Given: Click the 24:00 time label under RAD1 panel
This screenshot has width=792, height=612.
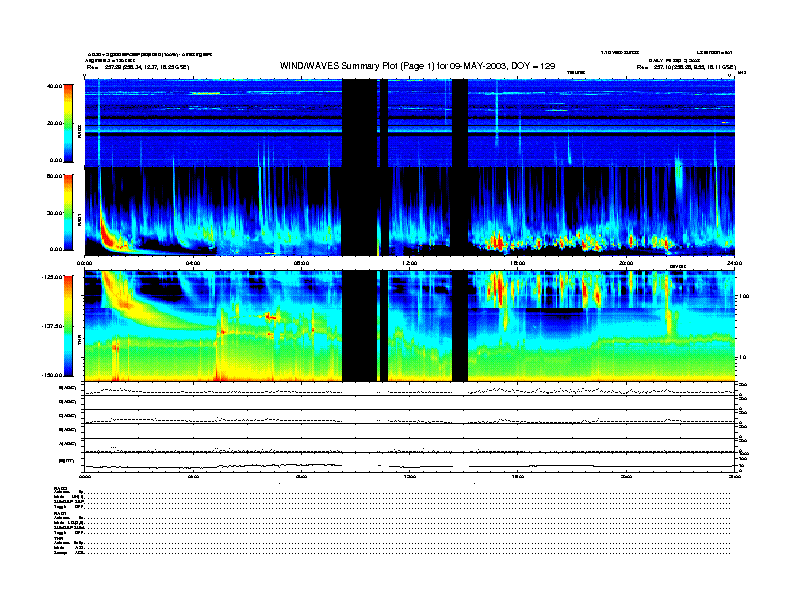Looking at the screenshot, I should click(734, 263).
